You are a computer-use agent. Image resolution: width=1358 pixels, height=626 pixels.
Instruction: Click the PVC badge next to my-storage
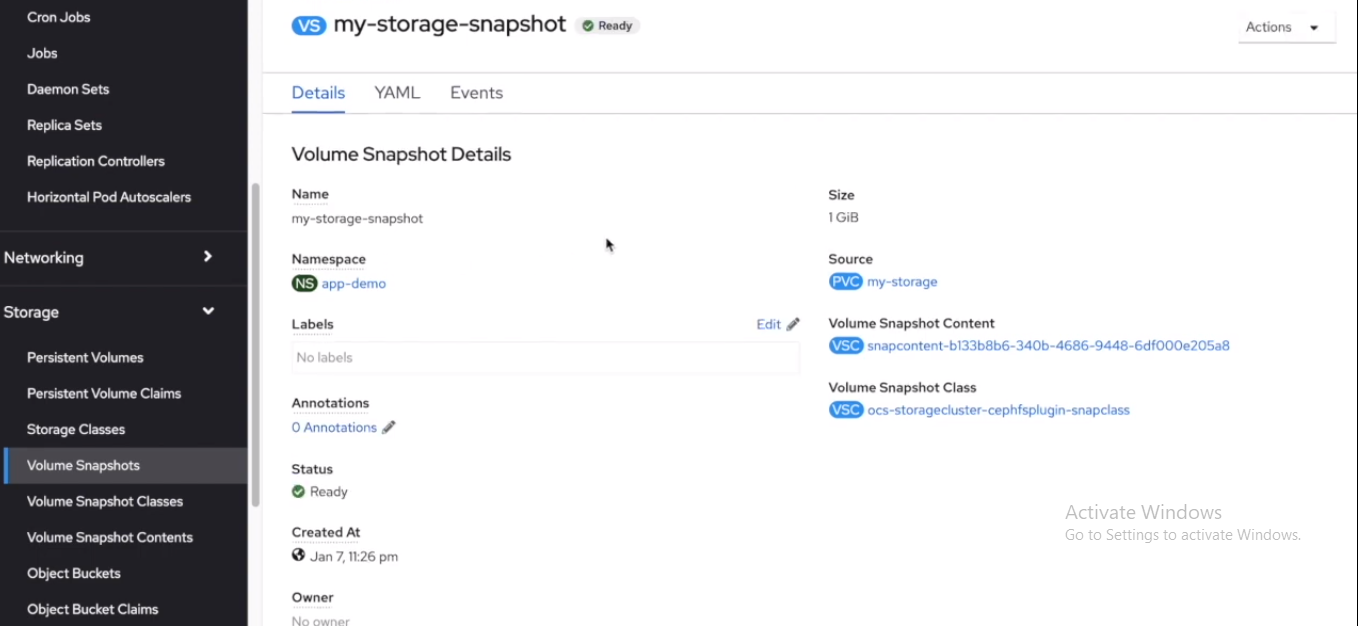(845, 282)
